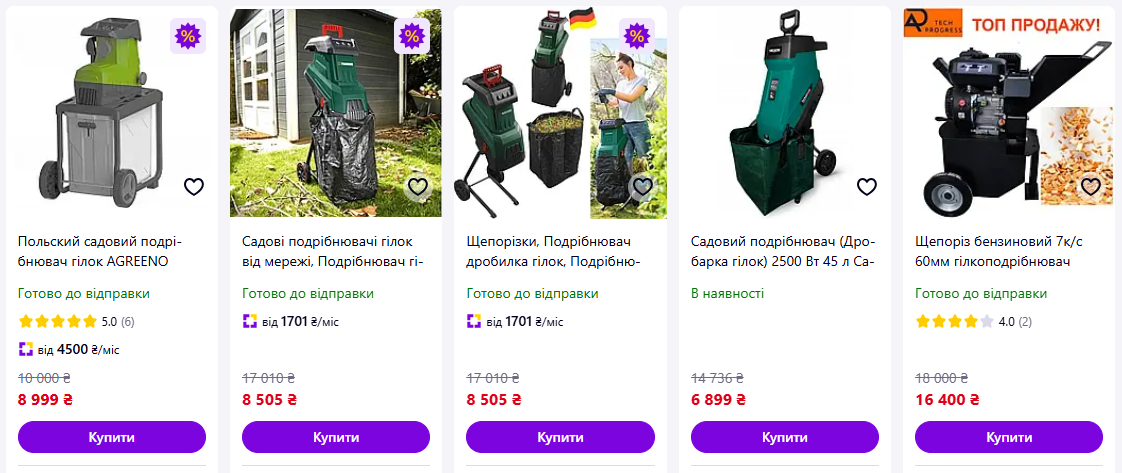This screenshot has height=473, width=1122.
Task: Favorite the gasoline Щепоріз бензиновий chipper
Action: click(x=1091, y=187)
